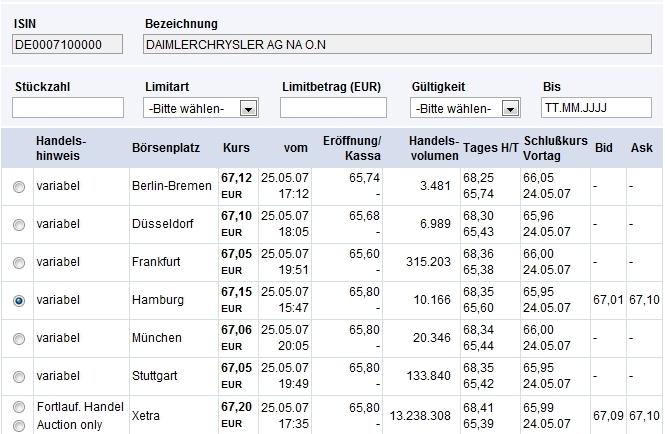665x434 pixels.
Task: Select Xetra Auction only radio button
Action: click(19, 425)
